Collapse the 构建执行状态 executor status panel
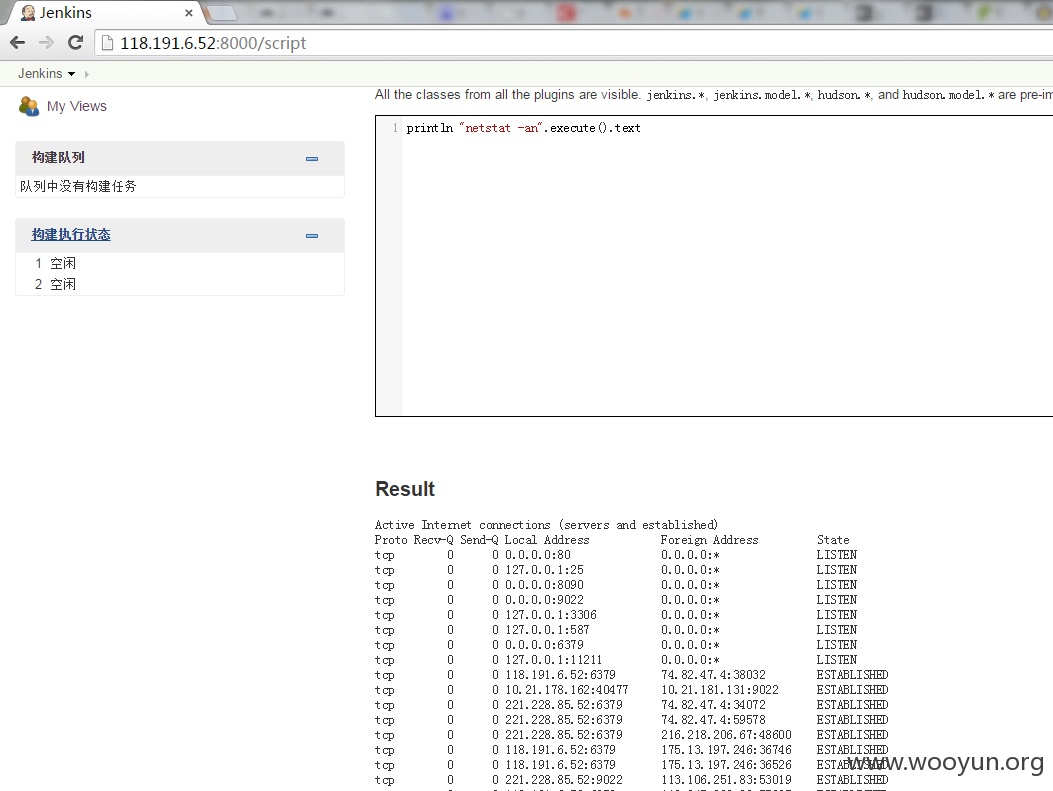This screenshot has width=1053, height=791. click(312, 236)
